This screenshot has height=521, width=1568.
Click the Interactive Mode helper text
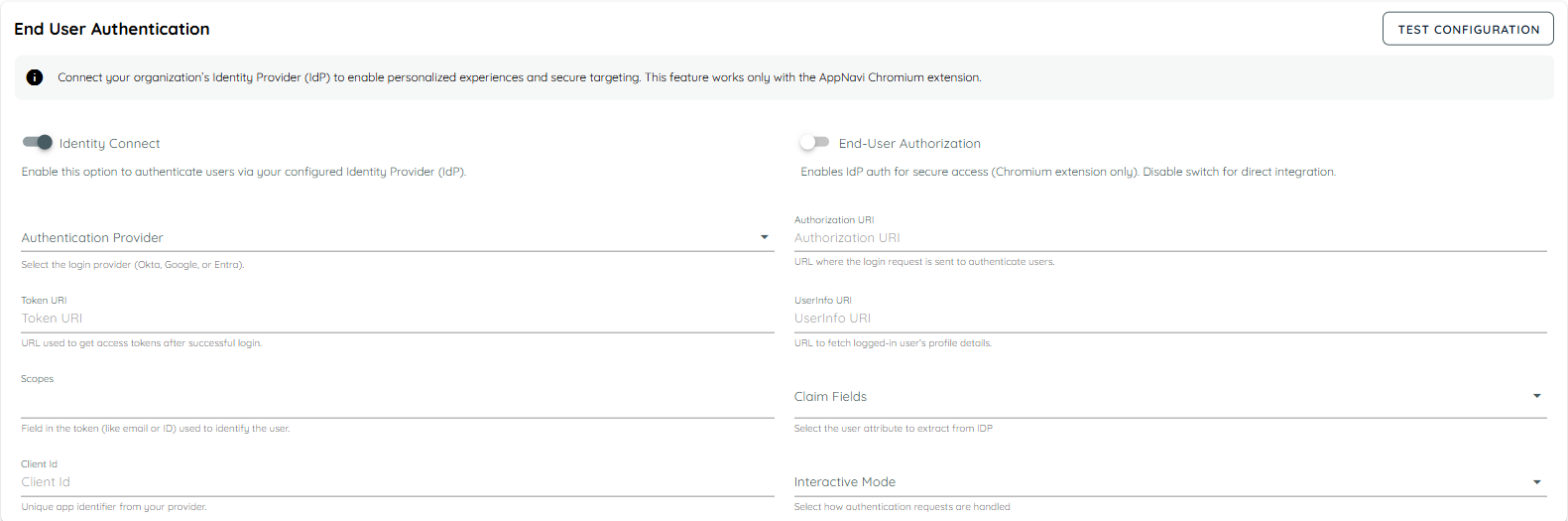[x=902, y=507]
